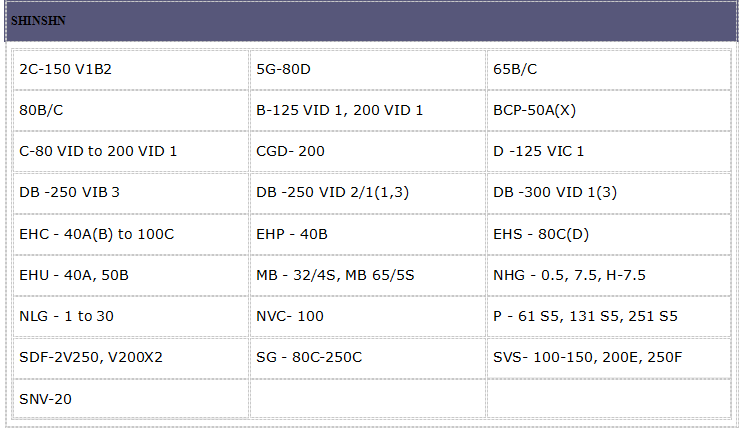Image resolution: width=745 pixels, height=434 pixels.
Task: Select C-80 VID to 200 VID 1
Action: pyautogui.click(x=98, y=151)
